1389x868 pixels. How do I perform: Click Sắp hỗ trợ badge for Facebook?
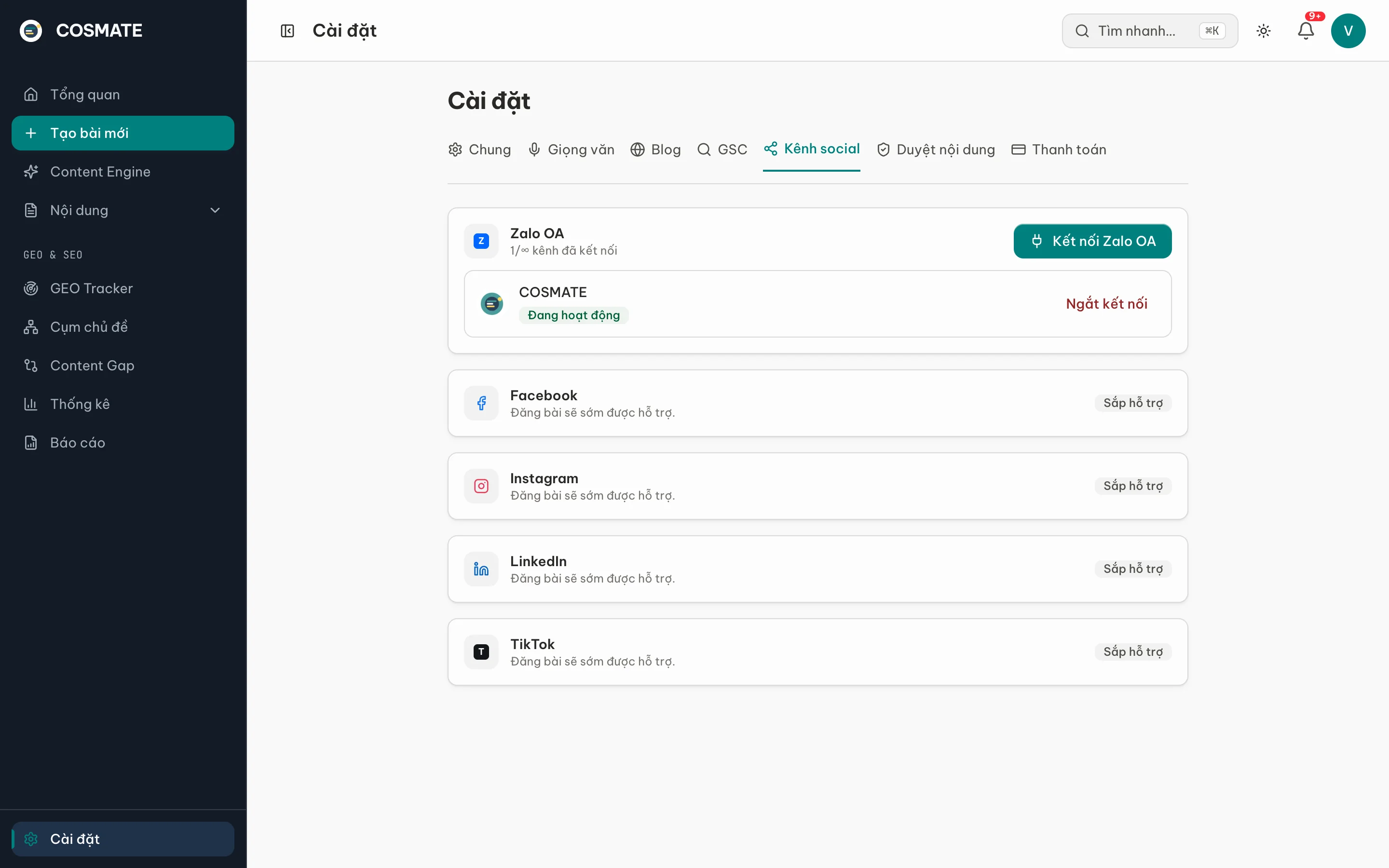click(1132, 403)
